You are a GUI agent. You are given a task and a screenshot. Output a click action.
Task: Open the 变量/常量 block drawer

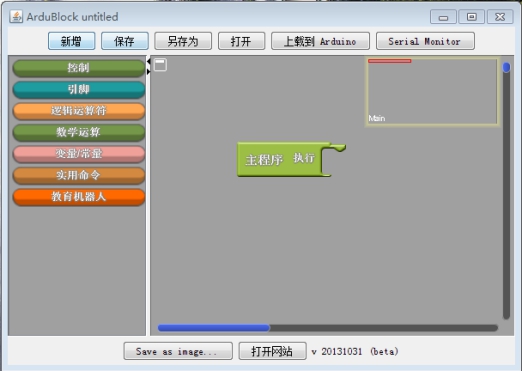click(79, 154)
